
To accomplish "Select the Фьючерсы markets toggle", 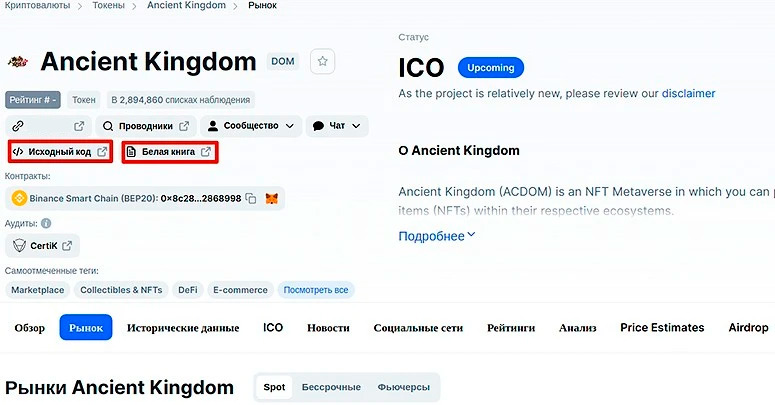I will (403, 387).
